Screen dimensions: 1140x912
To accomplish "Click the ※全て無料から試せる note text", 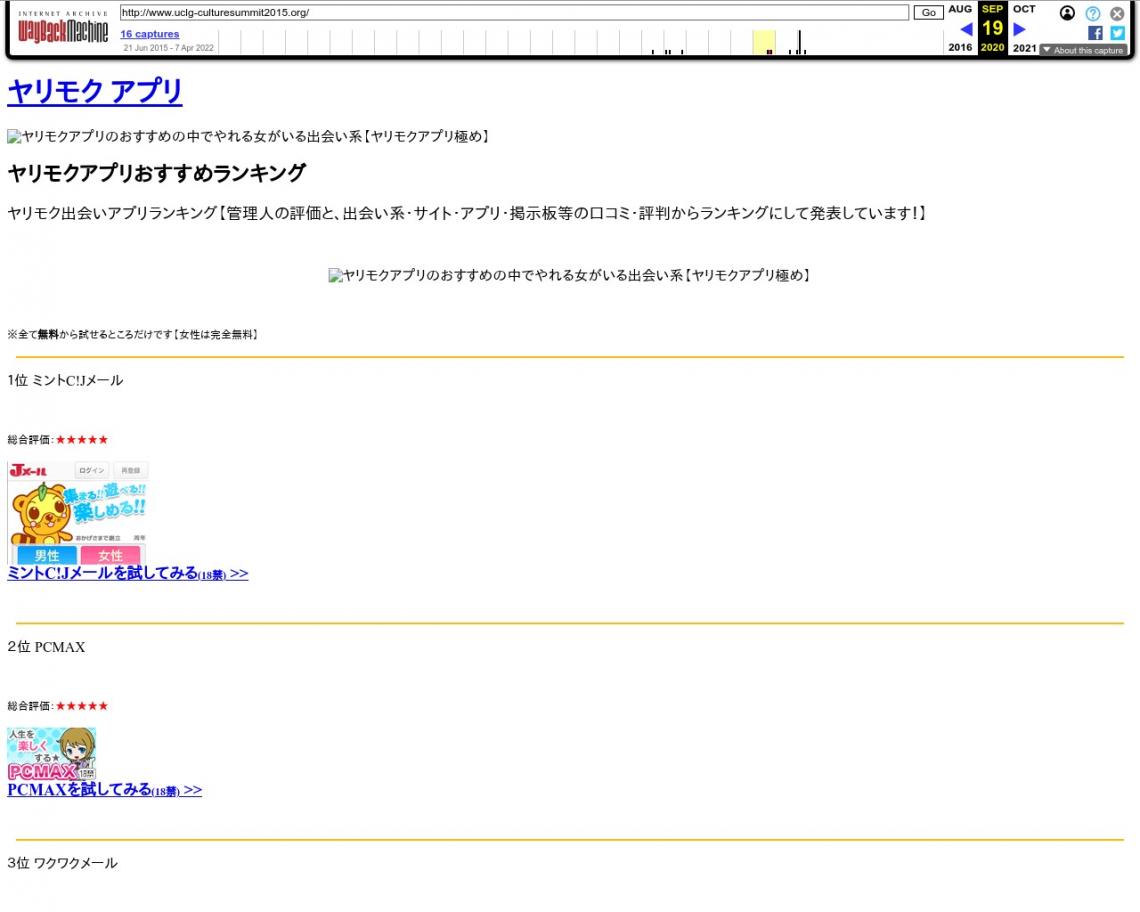I will [133, 335].
